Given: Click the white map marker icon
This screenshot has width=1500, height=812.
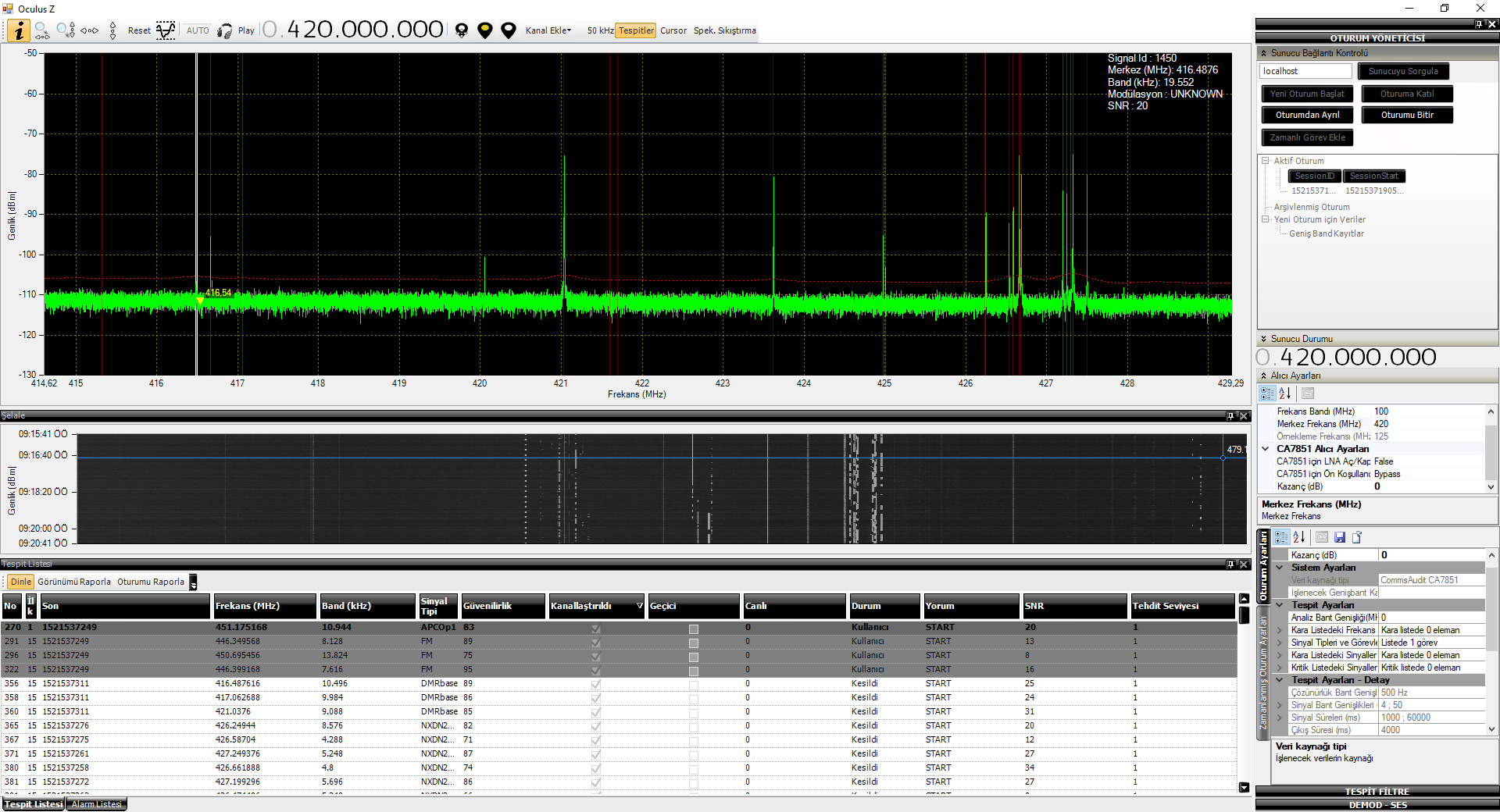Looking at the screenshot, I should [x=509, y=30].
